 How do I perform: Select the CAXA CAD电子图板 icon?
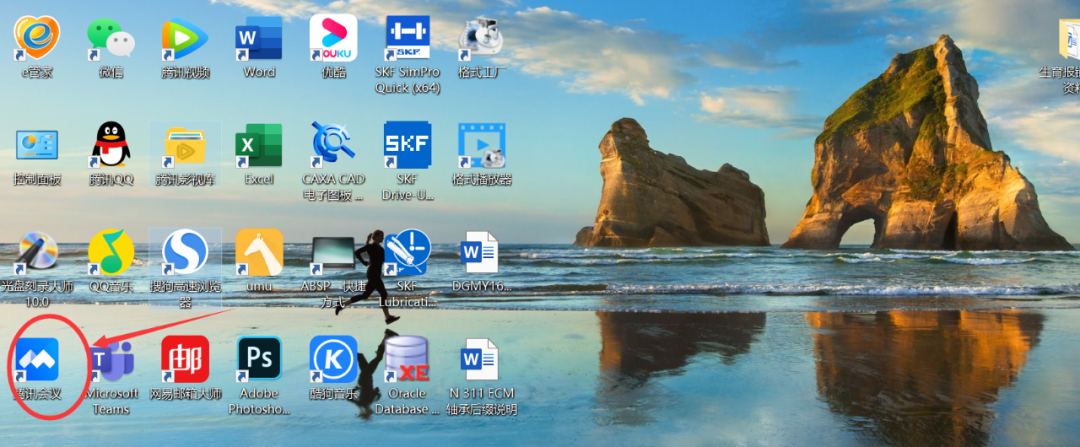pyautogui.click(x=333, y=146)
